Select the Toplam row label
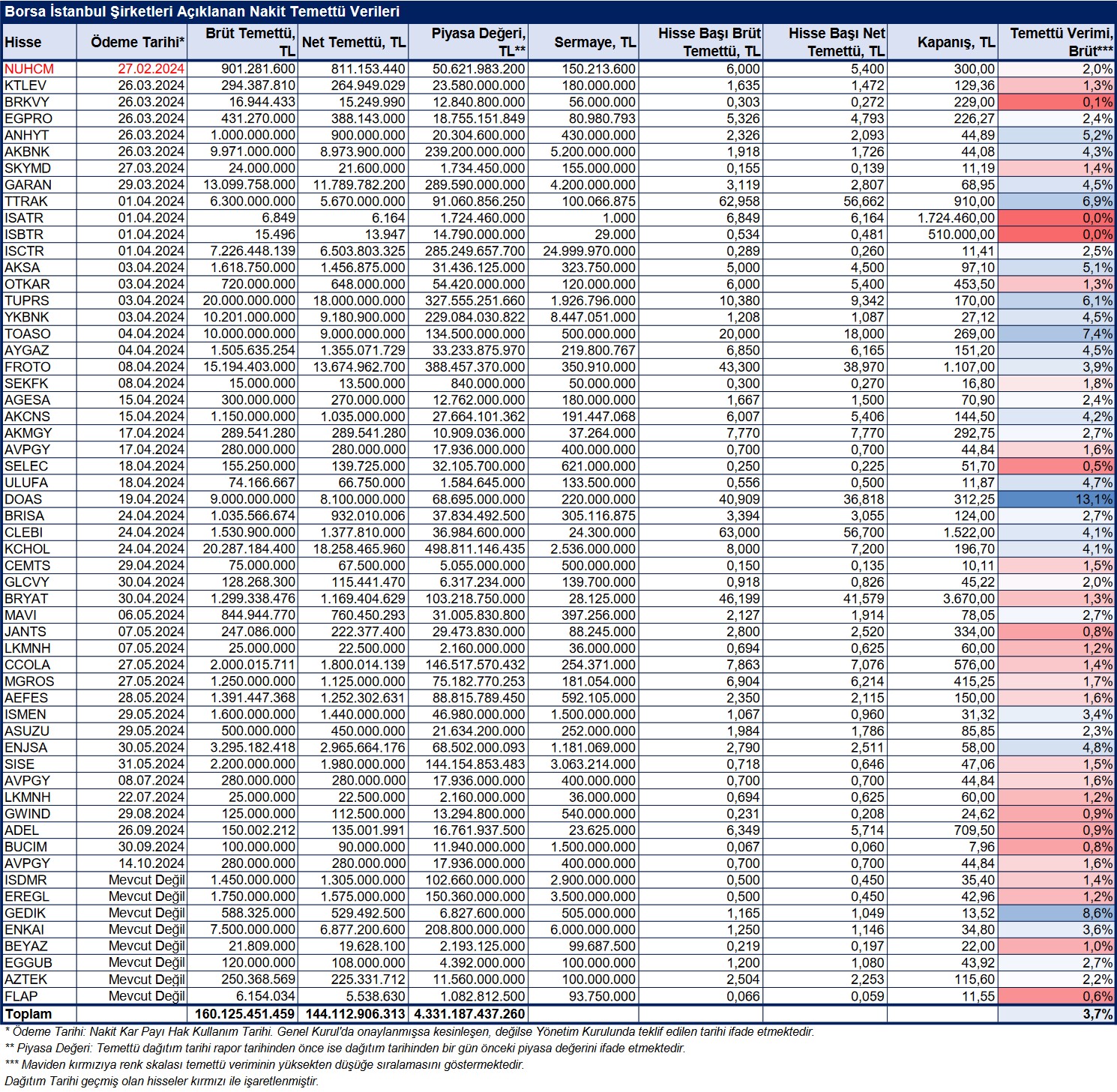This screenshot has height=1092, width=1117. click(x=28, y=1014)
